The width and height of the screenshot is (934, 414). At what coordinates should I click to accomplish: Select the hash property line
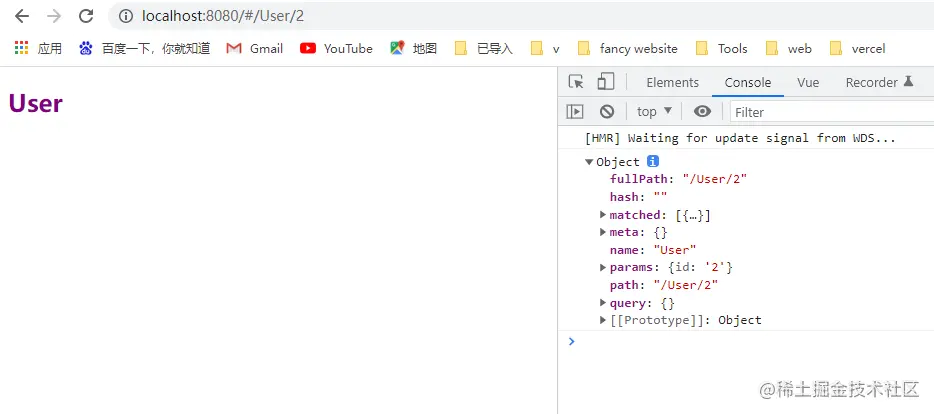[x=639, y=197]
